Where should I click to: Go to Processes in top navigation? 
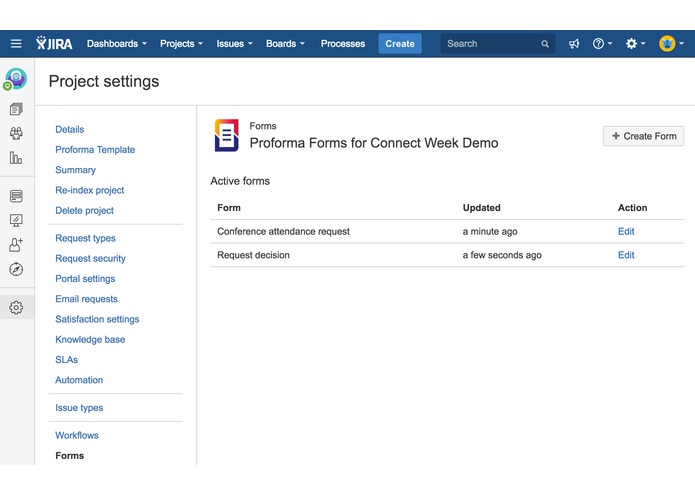click(x=343, y=43)
